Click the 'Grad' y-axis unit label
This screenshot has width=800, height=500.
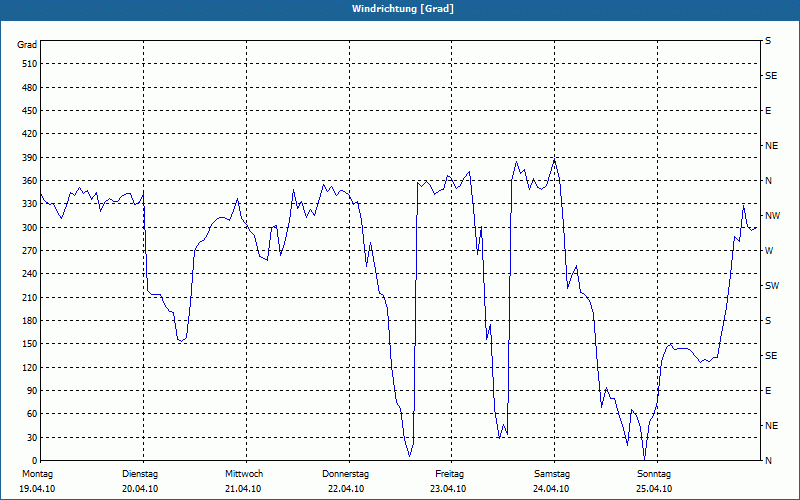(27, 45)
